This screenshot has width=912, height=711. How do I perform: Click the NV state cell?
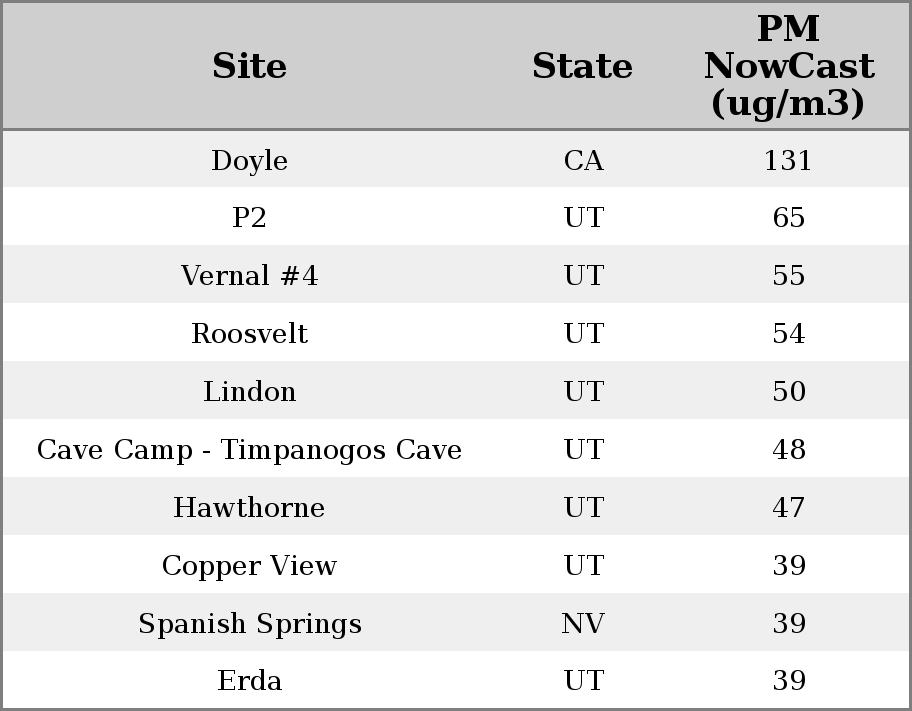click(x=583, y=624)
